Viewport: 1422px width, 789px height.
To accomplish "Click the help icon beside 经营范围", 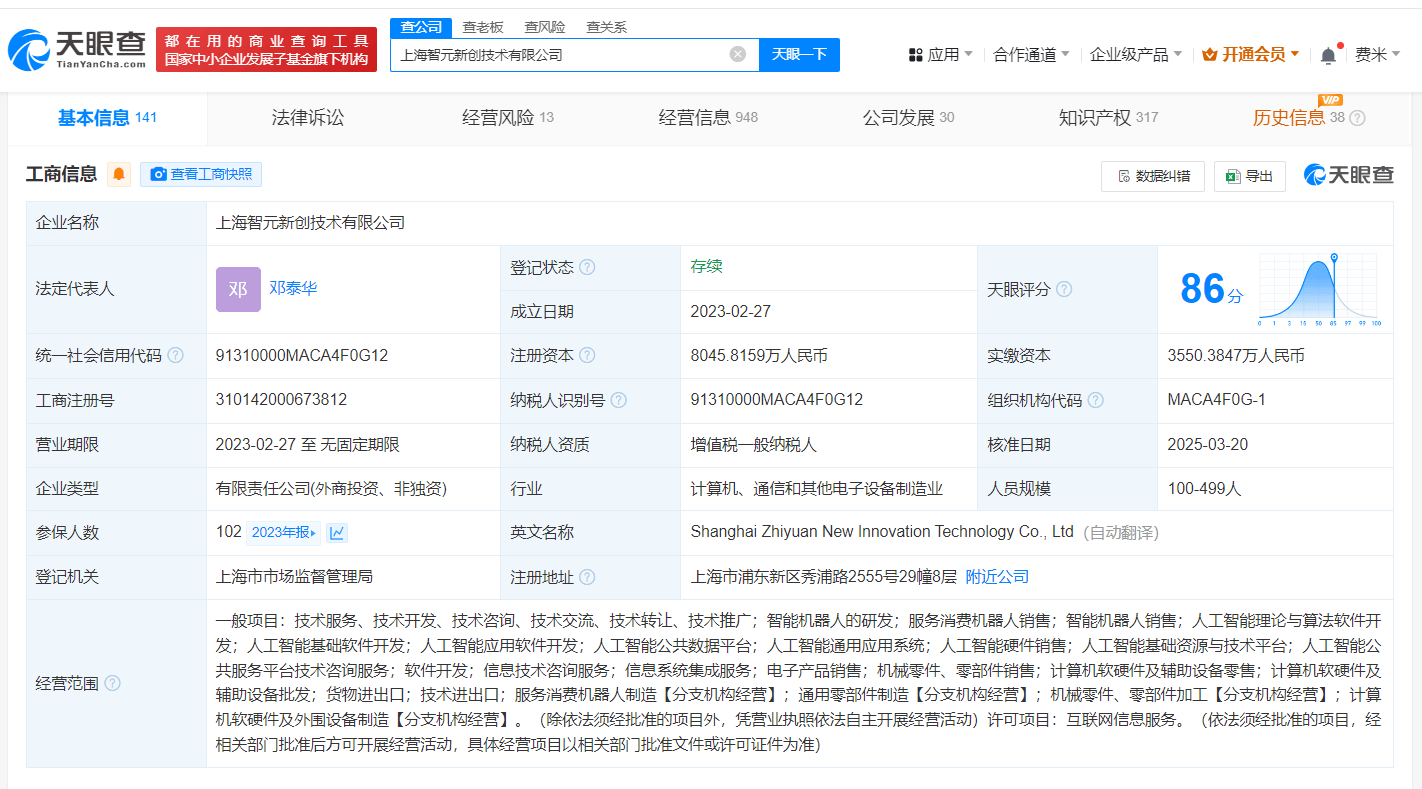I will [x=112, y=683].
